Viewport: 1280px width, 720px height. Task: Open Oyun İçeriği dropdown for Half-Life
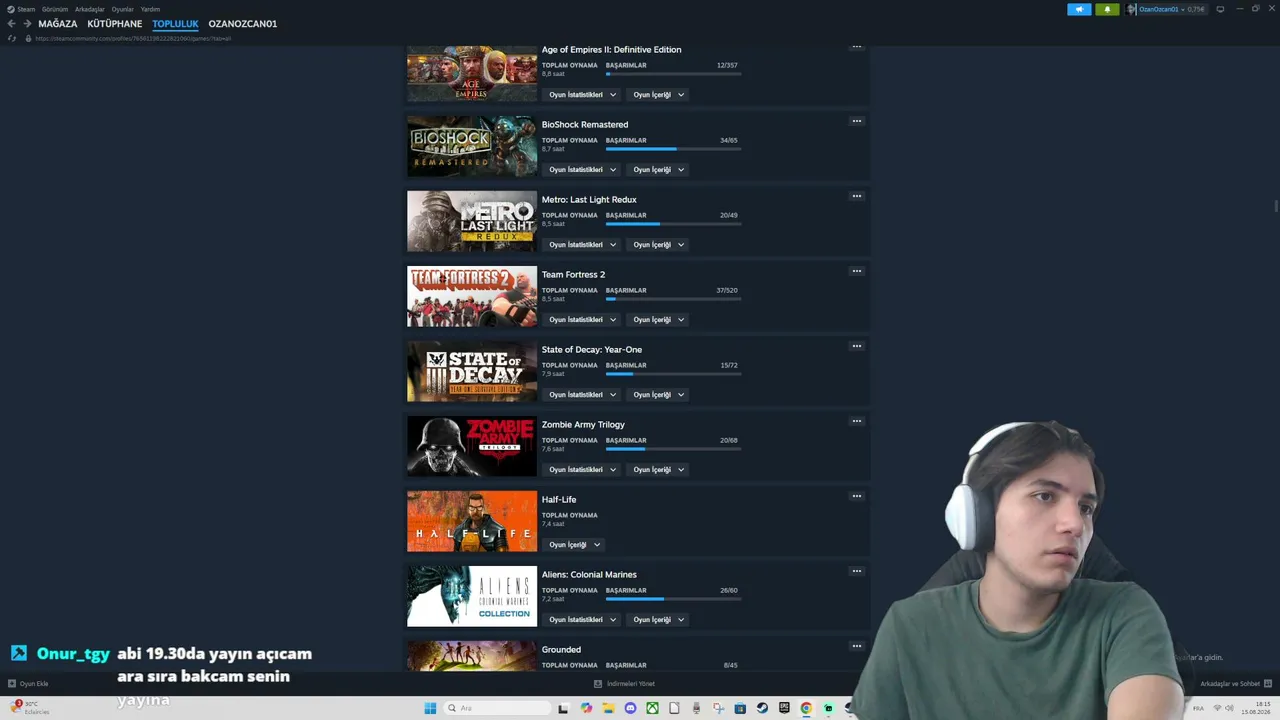click(x=574, y=545)
